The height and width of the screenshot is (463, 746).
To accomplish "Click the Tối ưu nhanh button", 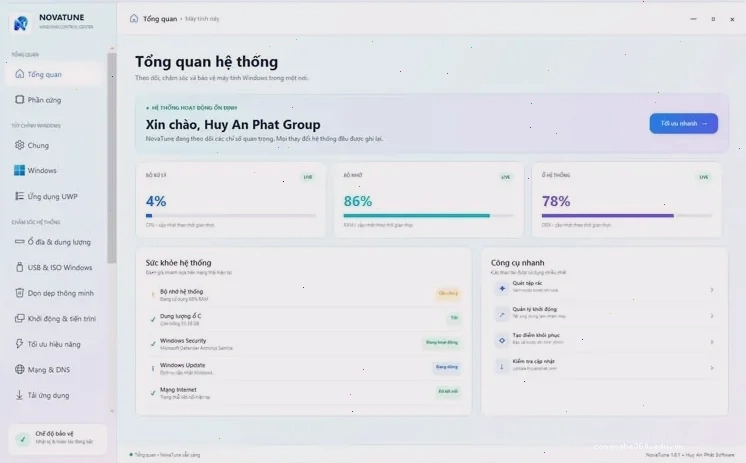I will 684,123.
